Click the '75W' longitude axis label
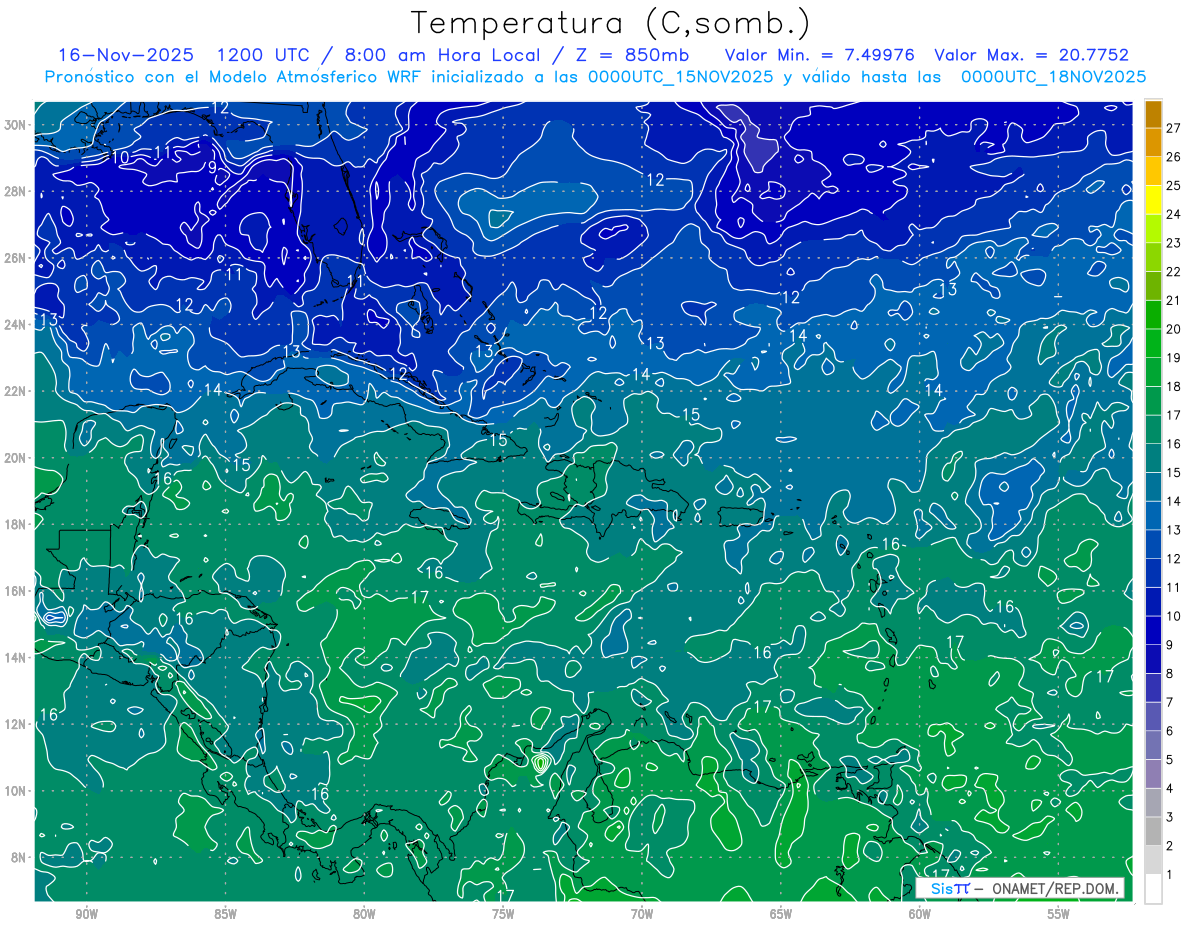This screenshot has height=927, width=1200. (504, 914)
